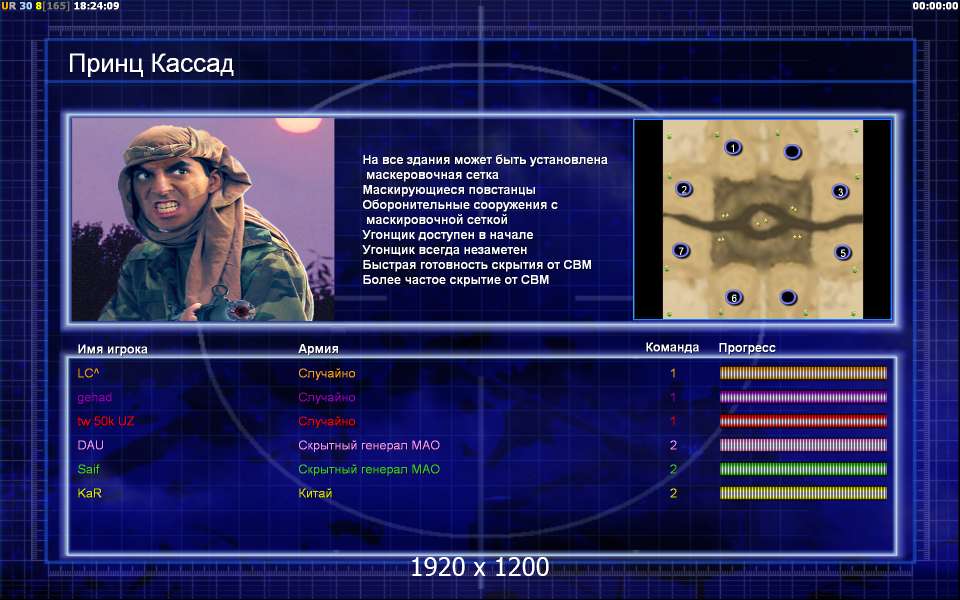Click 'Угонщик всегда незаметен' line
The width and height of the screenshot is (960, 600).
click(444, 250)
